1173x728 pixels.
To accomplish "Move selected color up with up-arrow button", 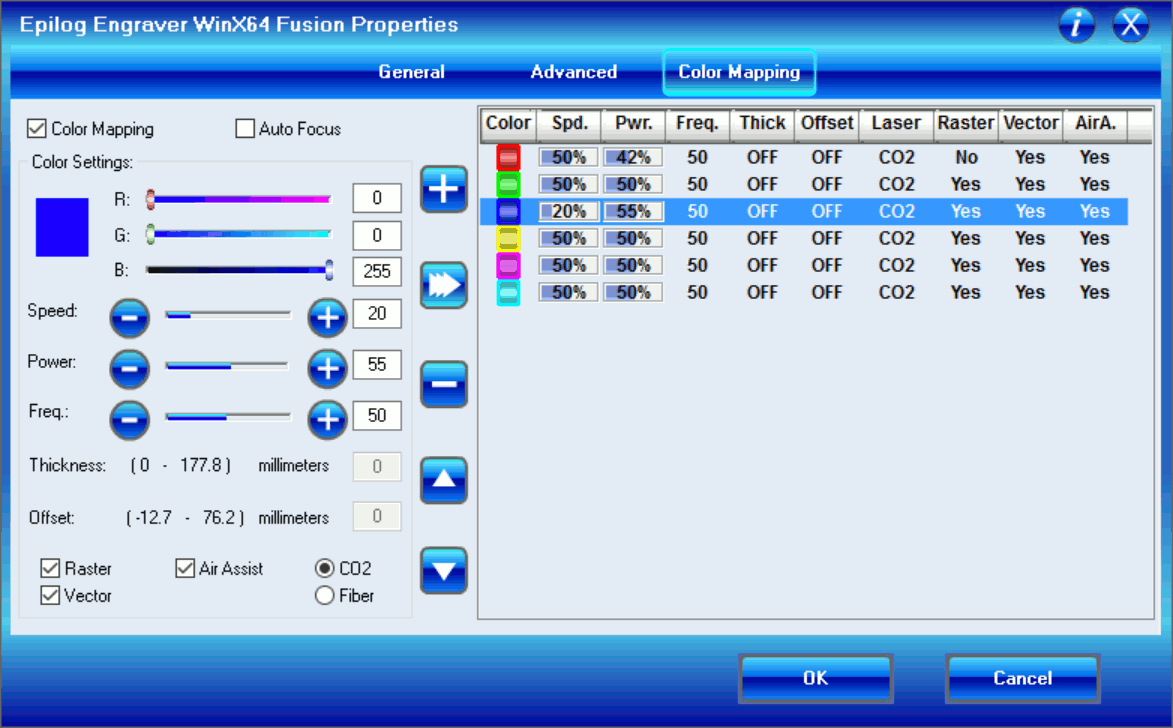I will [x=444, y=480].
